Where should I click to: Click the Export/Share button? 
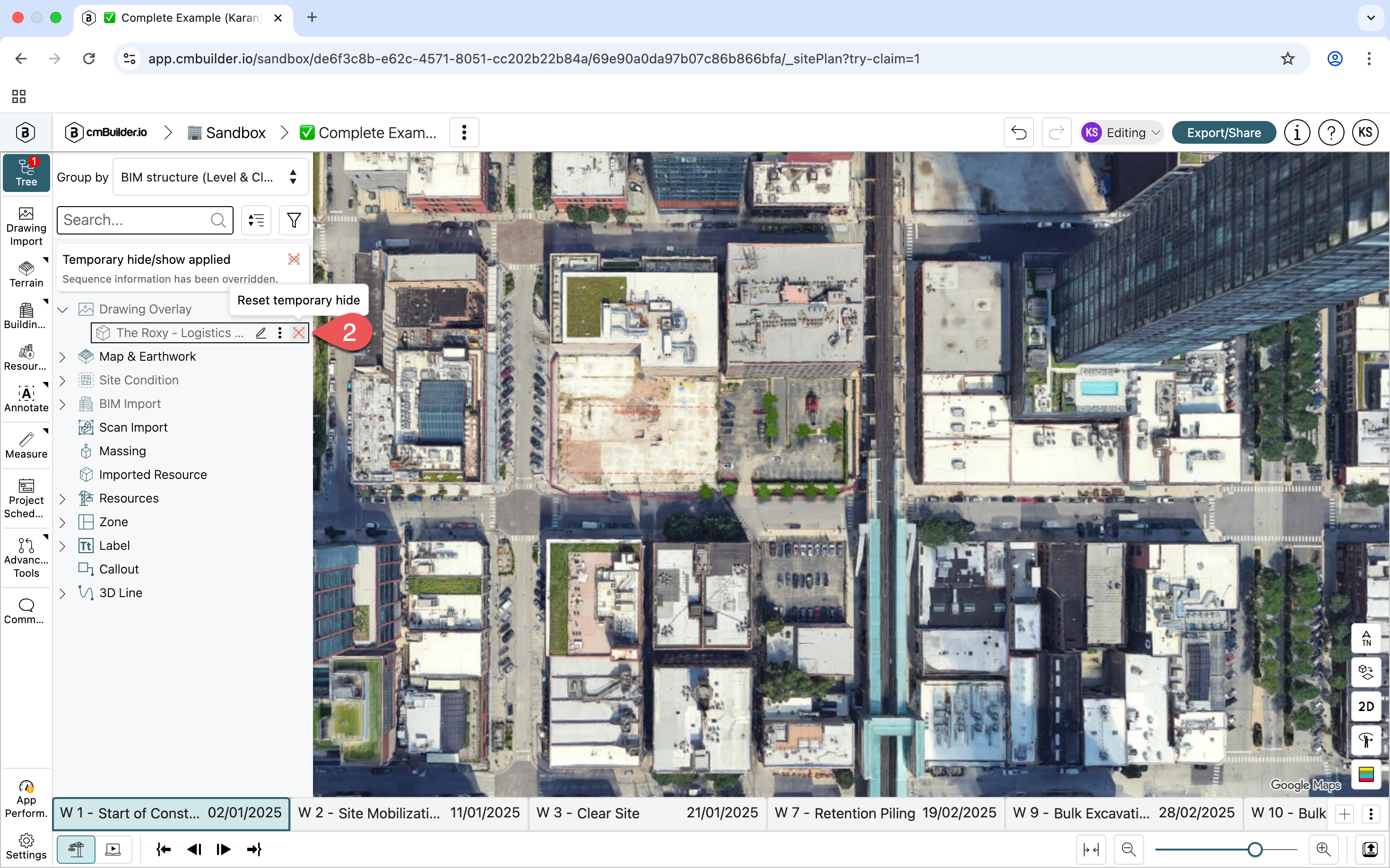(x=1224, y=132)
